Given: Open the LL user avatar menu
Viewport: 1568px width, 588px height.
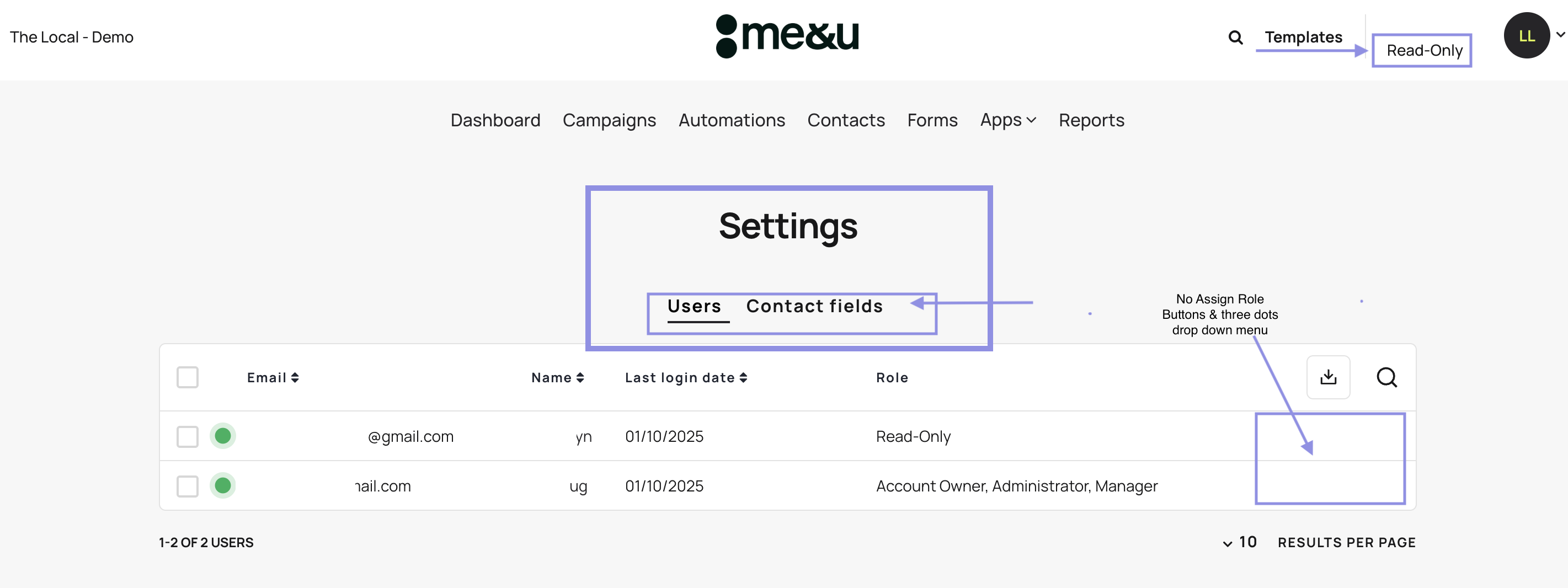Looking at the screenshot, I should [x=1526, y=36].
